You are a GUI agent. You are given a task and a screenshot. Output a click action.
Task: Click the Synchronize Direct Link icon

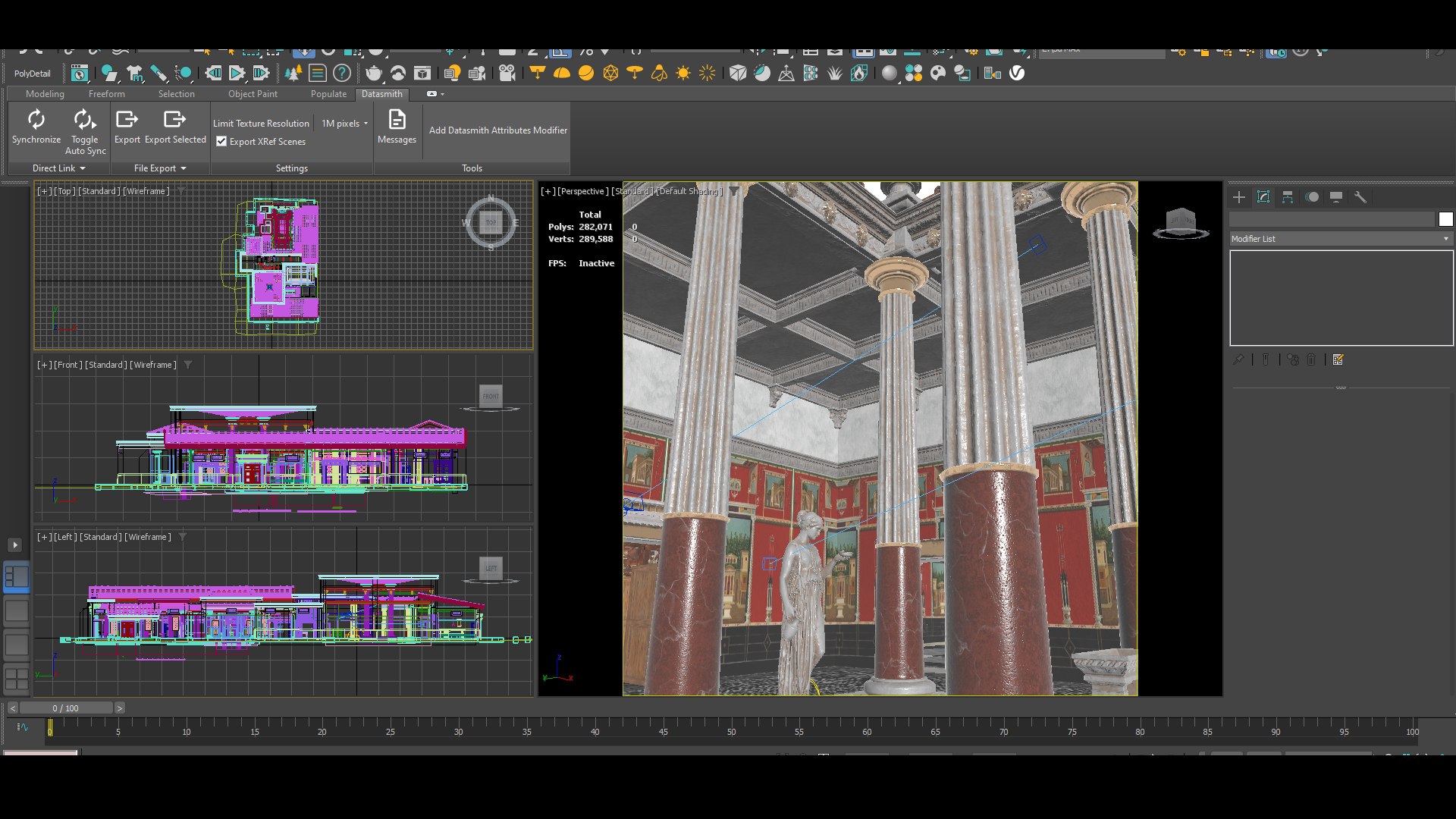(36, 120)
